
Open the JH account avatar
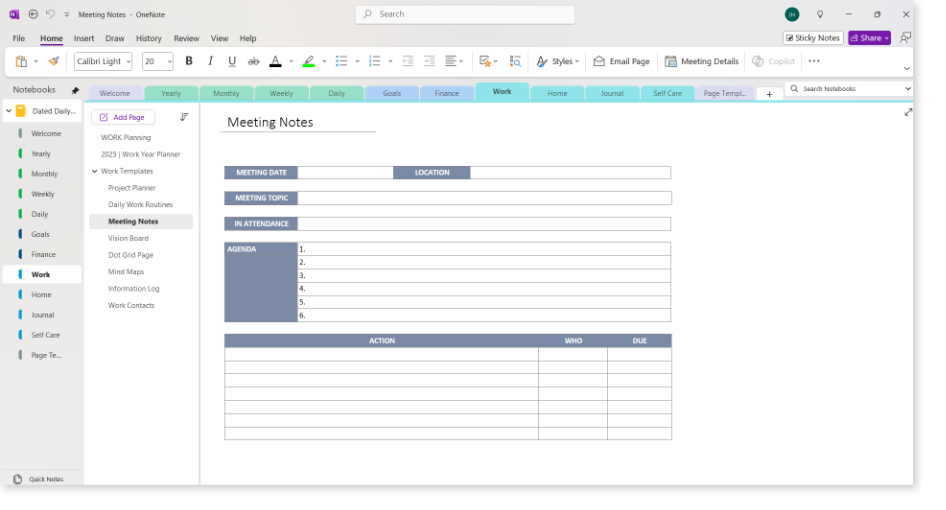point(792,14)
